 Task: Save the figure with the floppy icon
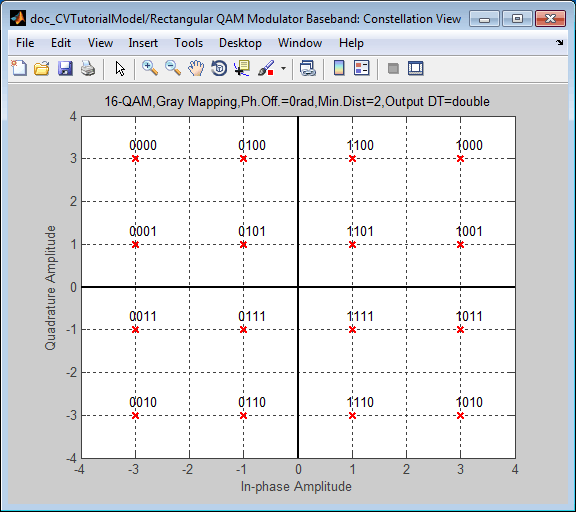click(x=65, y=68)
